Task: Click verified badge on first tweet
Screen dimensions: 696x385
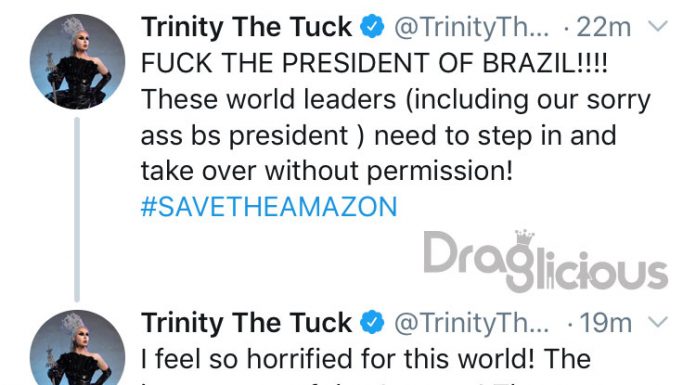Action: coord(372,27)
